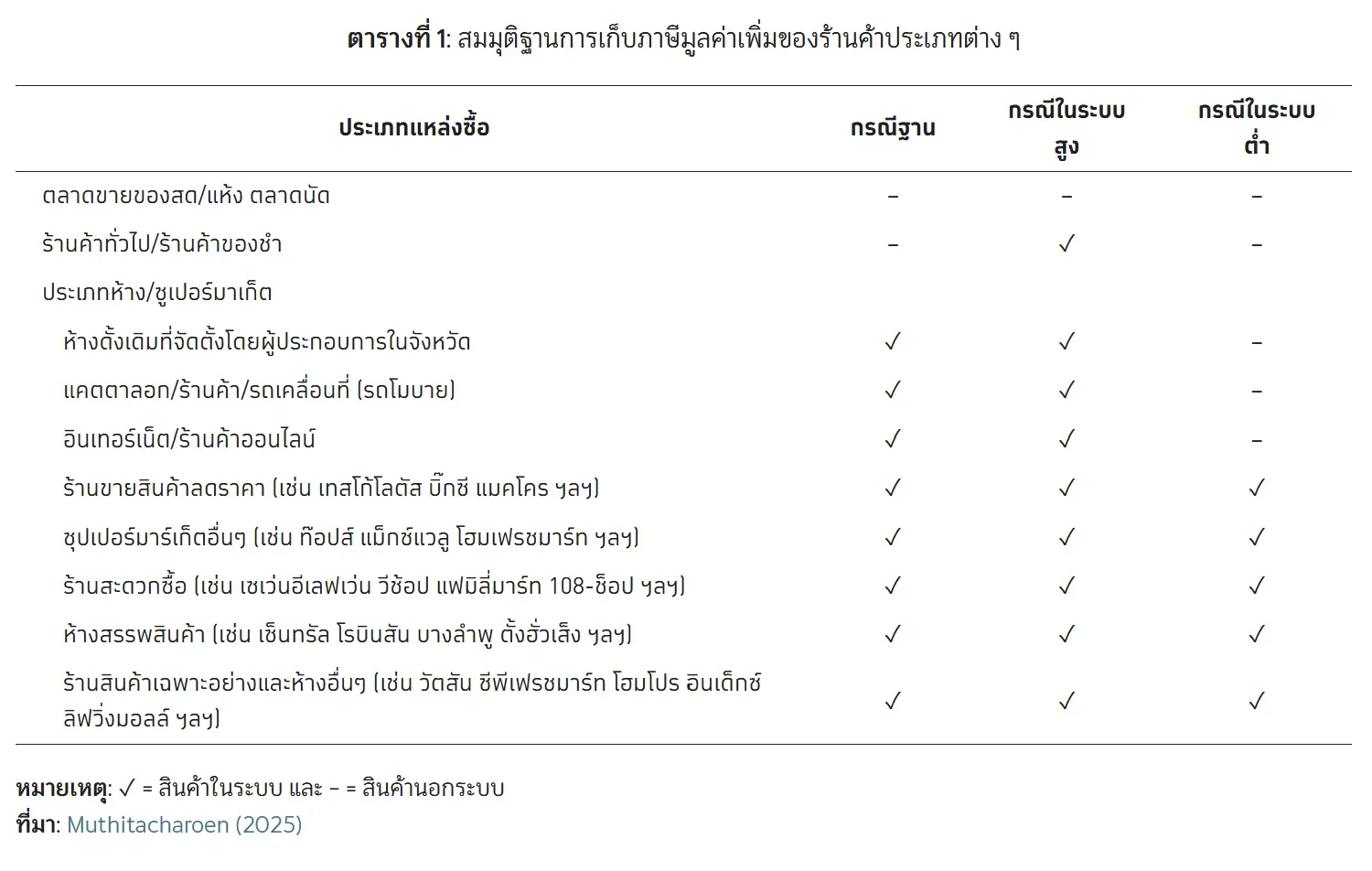Image resolution: width=1372 pixels, height=871 pixels.
Task: Click กรณีในระบบสูง checkmark for ซุปเปอร์มาร์เก็ตอื่นๆ row
Action: point(1067,537)
